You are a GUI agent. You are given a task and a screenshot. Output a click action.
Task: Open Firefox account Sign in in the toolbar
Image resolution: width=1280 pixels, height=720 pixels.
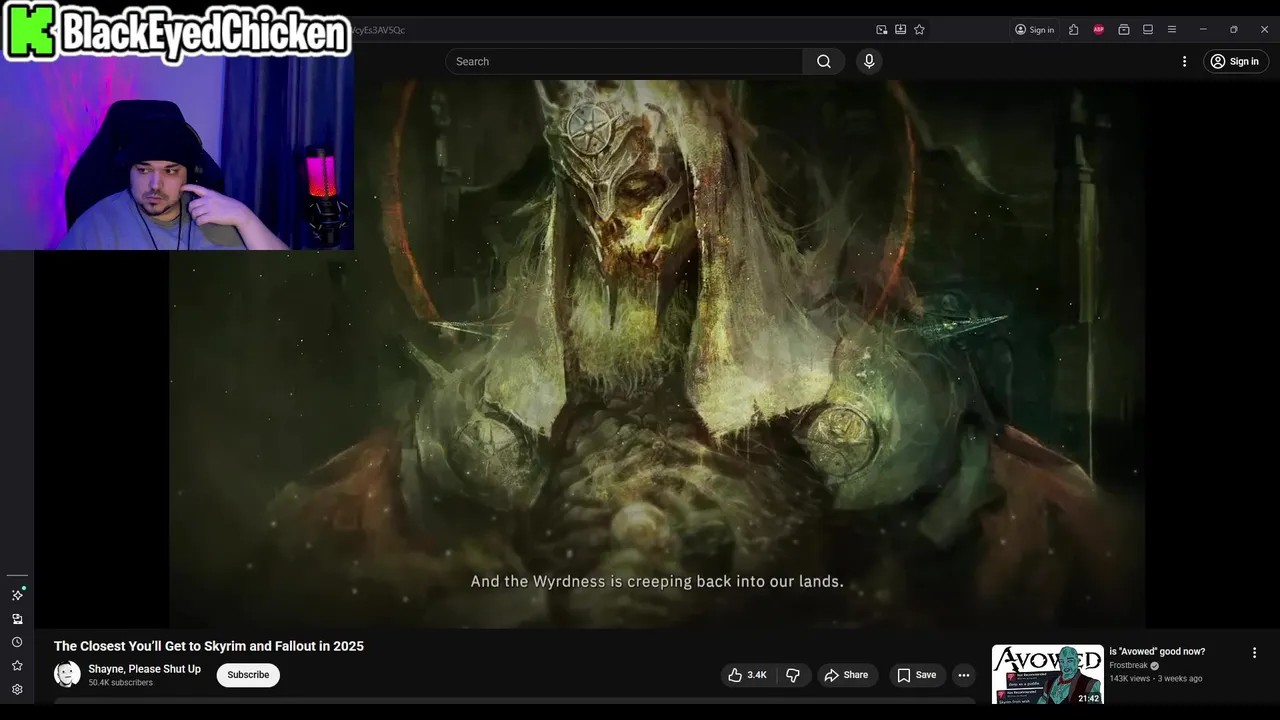coord(1035,29)
